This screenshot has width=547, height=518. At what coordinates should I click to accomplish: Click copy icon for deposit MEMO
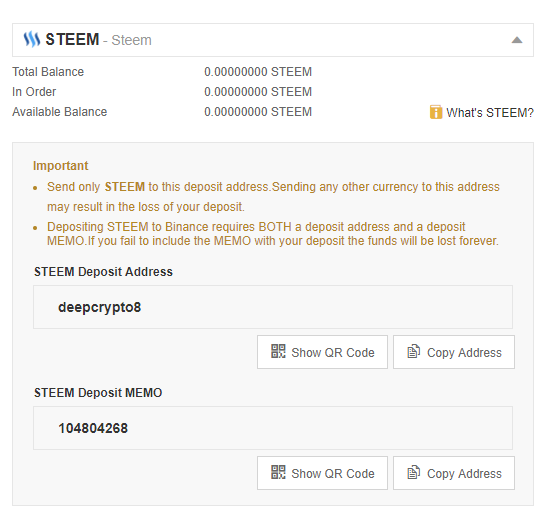[x=414, y=472]
